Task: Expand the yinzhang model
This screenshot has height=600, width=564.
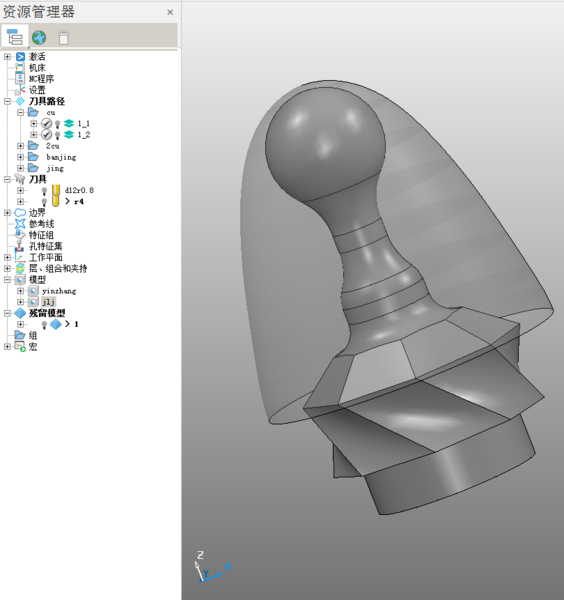Action: pos(21,291)
